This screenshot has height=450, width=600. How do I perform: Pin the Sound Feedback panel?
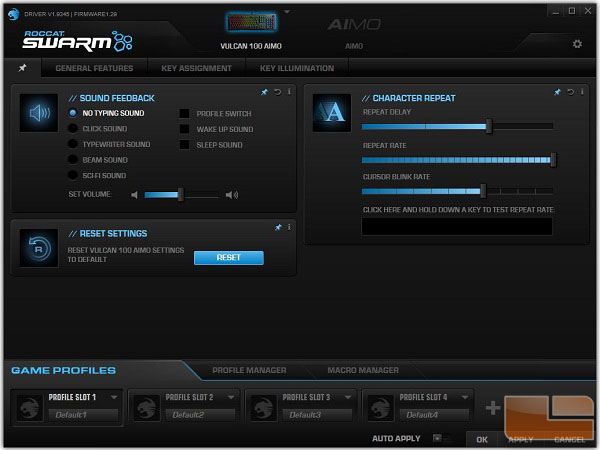[264, 92]
